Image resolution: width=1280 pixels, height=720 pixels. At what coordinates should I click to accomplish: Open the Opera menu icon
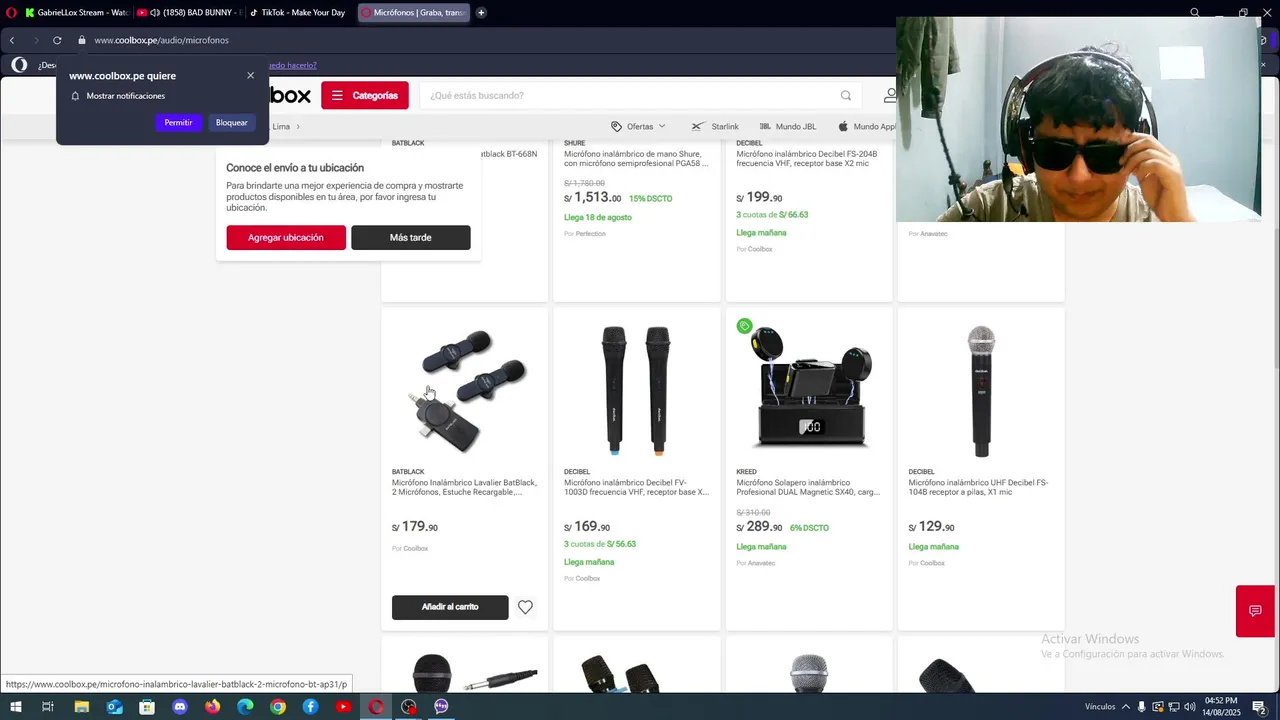[11, 13]
